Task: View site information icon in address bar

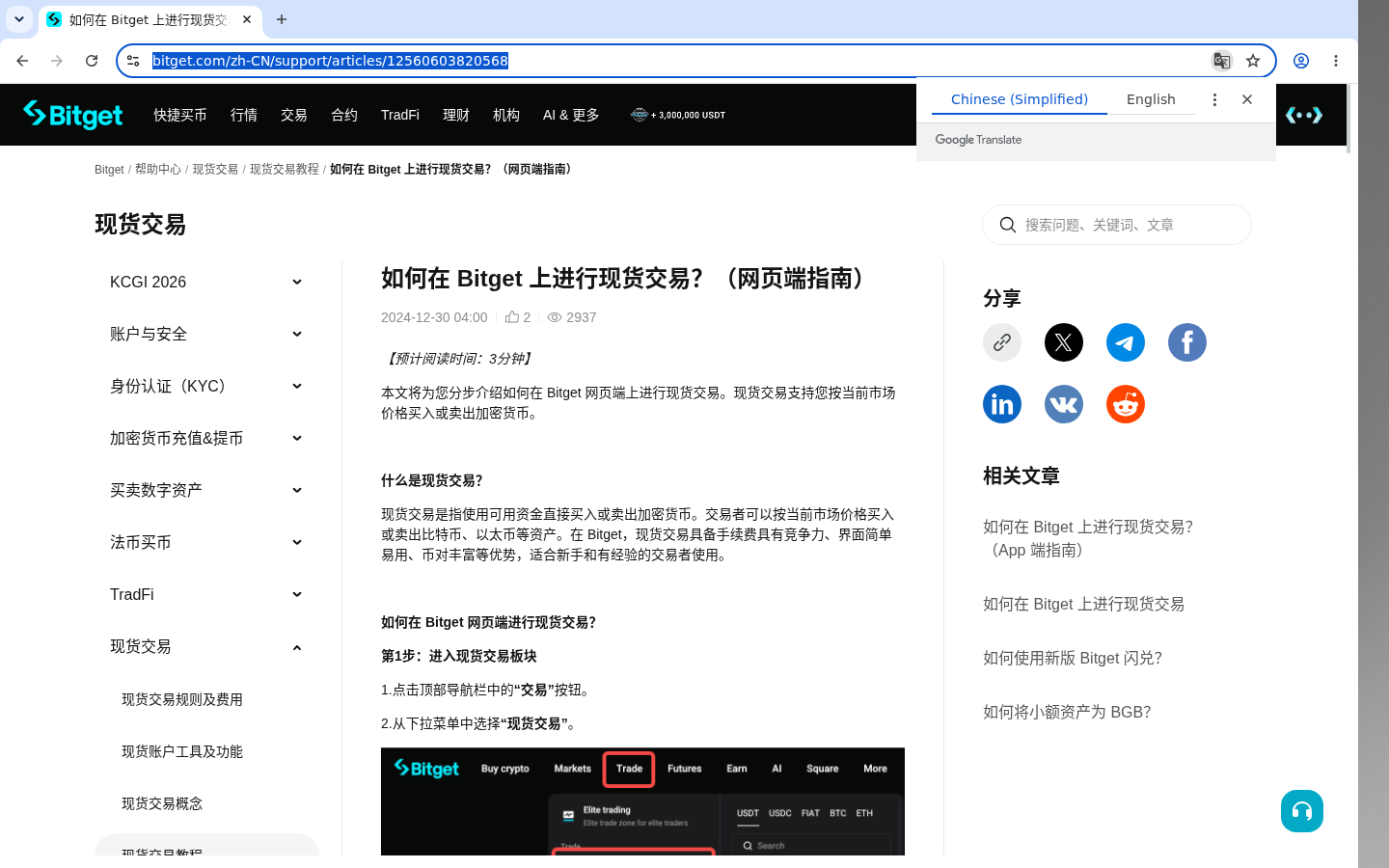Action: (134, 61)
